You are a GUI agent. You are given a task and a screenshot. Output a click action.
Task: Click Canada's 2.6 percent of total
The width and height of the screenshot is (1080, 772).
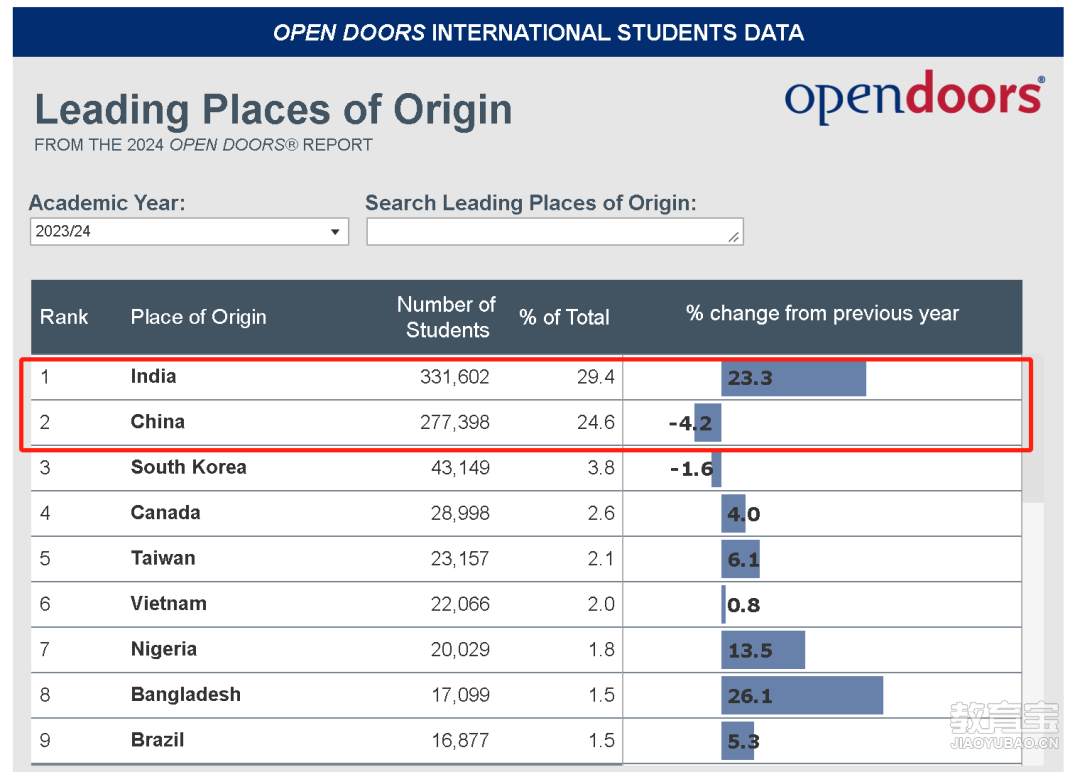coord(601,513)
